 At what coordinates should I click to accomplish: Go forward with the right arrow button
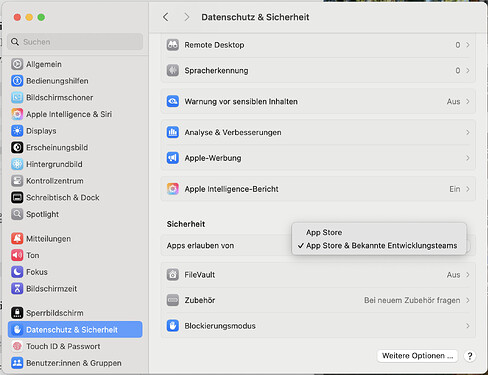187,17
